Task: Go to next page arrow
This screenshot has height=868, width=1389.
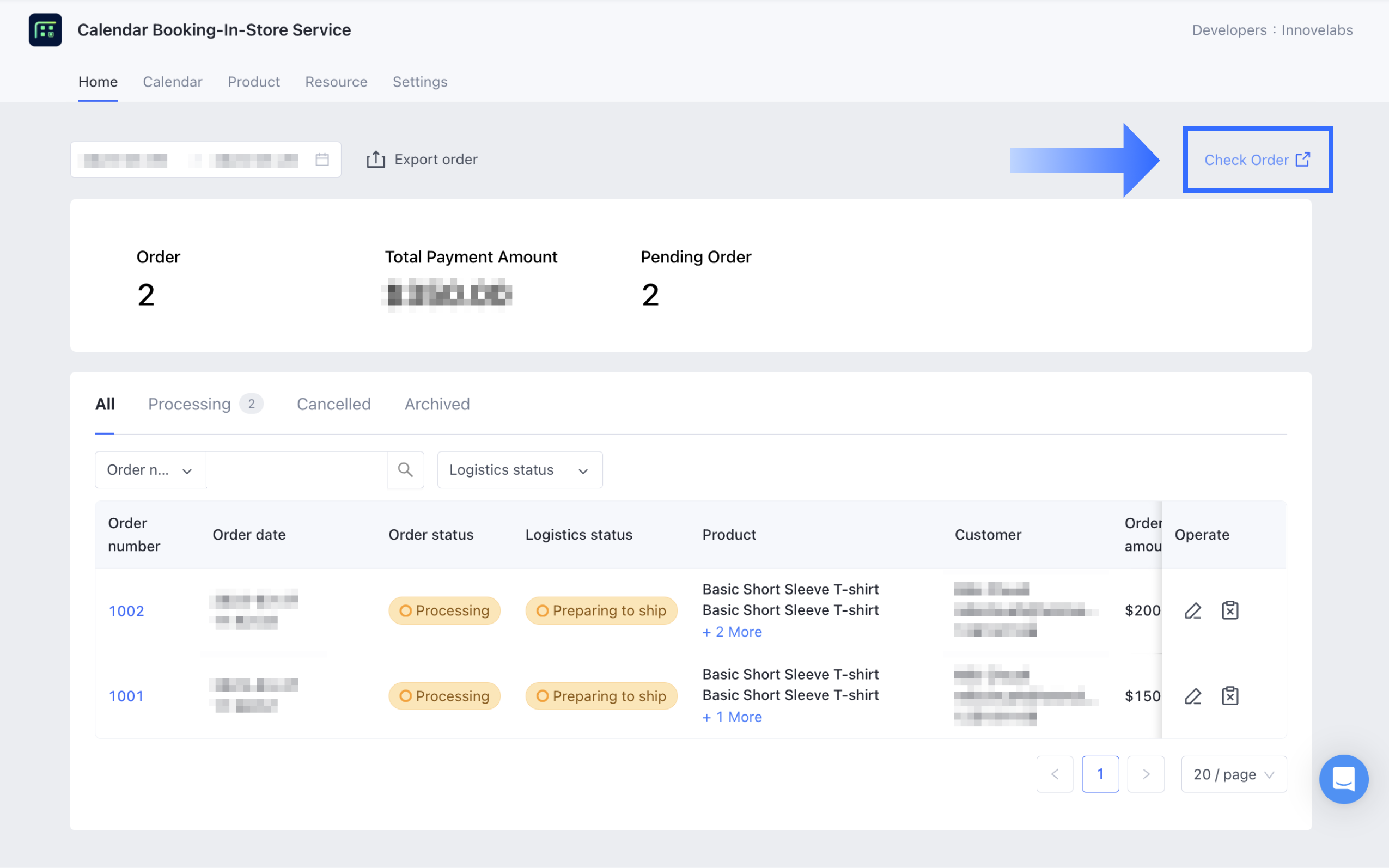Action: coord(1146,774)
